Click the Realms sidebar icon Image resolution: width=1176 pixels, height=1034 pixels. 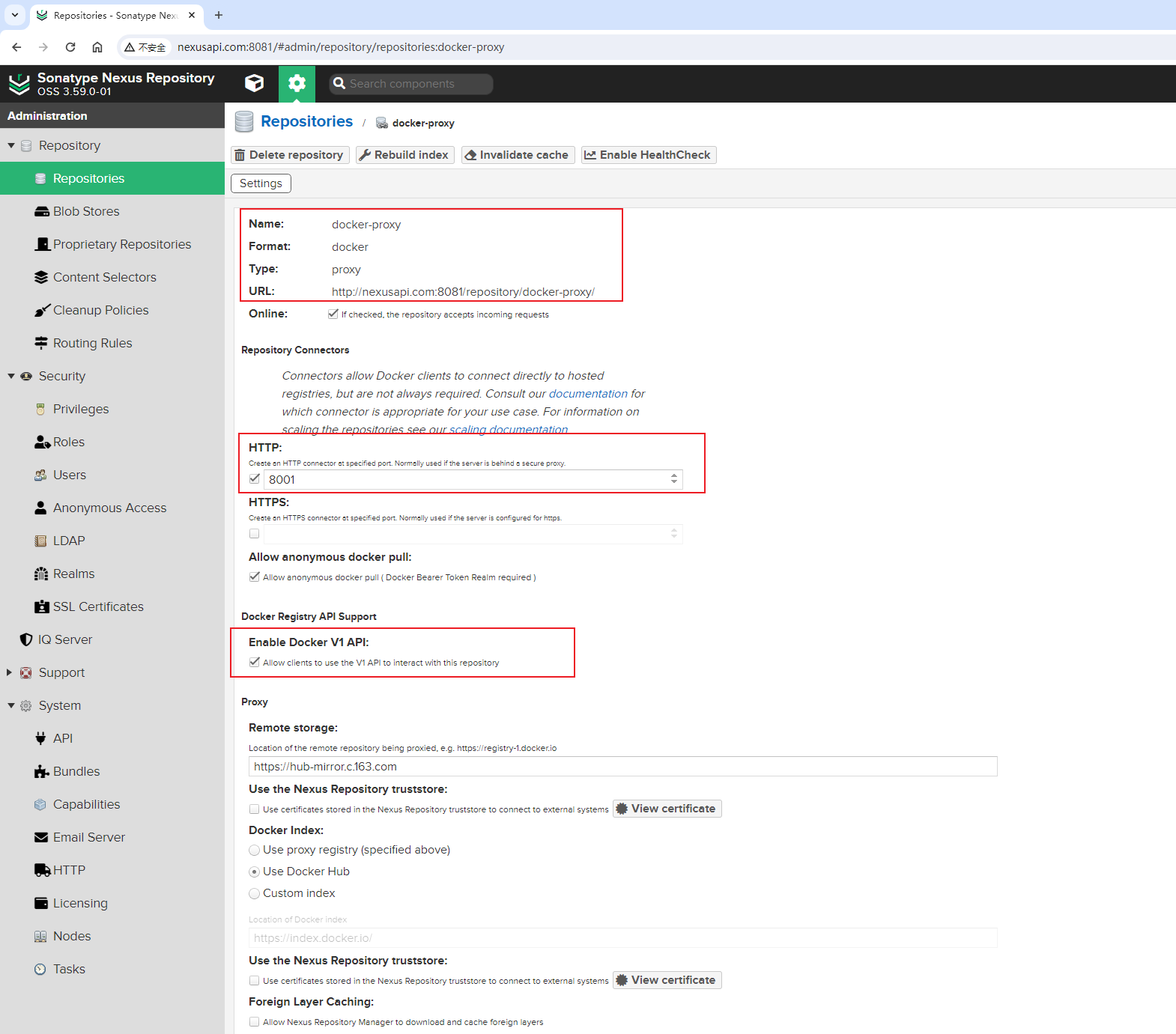pyautogui.click(x=41, y=574)
